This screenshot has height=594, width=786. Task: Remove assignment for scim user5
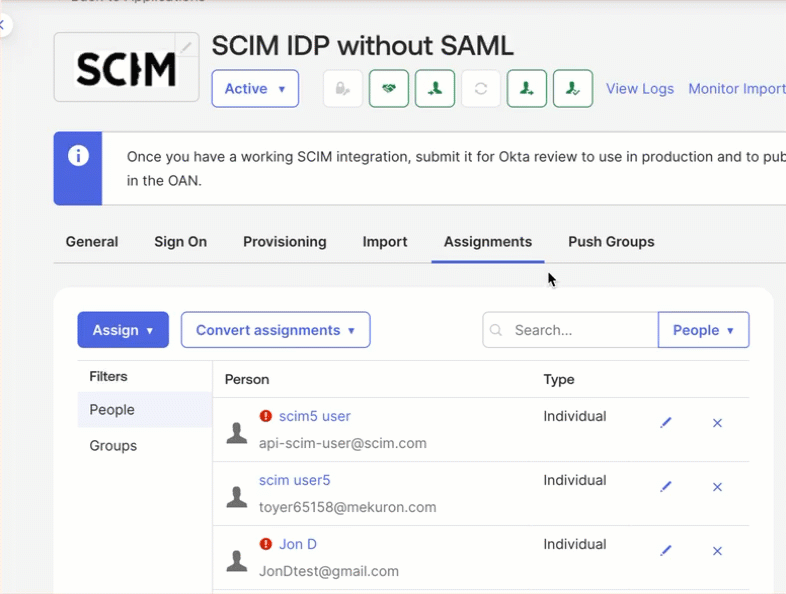pyautogui.click(x=717, y=487)
